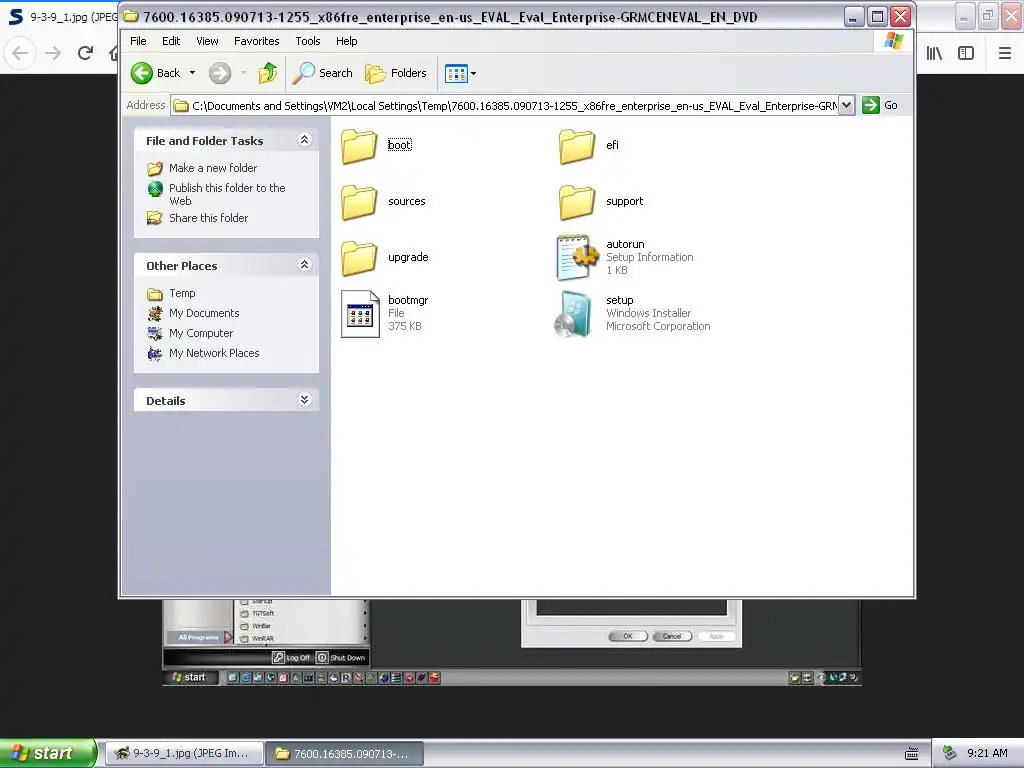Collapse the Other Places panel

click(x=304, y=264)
